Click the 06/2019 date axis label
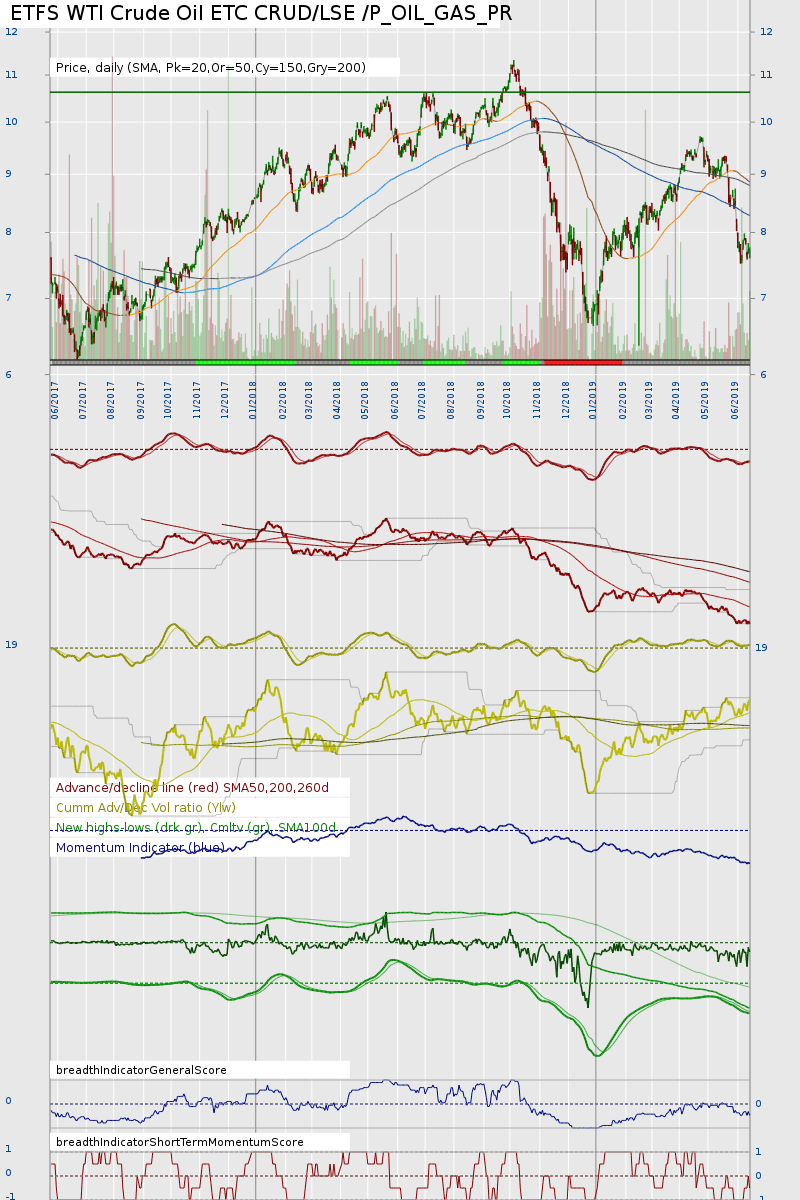The image size is (800, 1200). [x=735, y=400]
